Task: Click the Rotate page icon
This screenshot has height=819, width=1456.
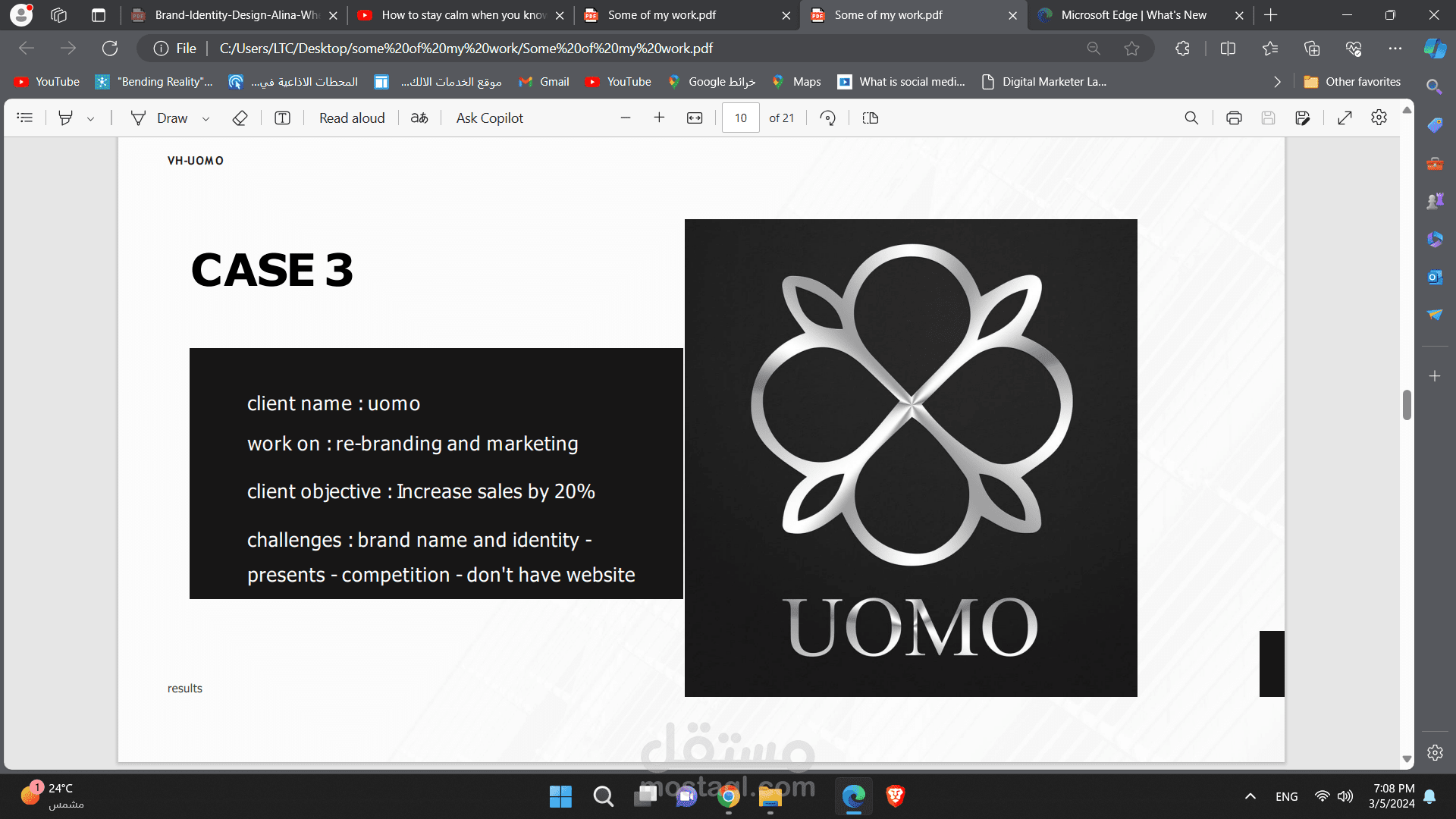Action: coord(828,118)
